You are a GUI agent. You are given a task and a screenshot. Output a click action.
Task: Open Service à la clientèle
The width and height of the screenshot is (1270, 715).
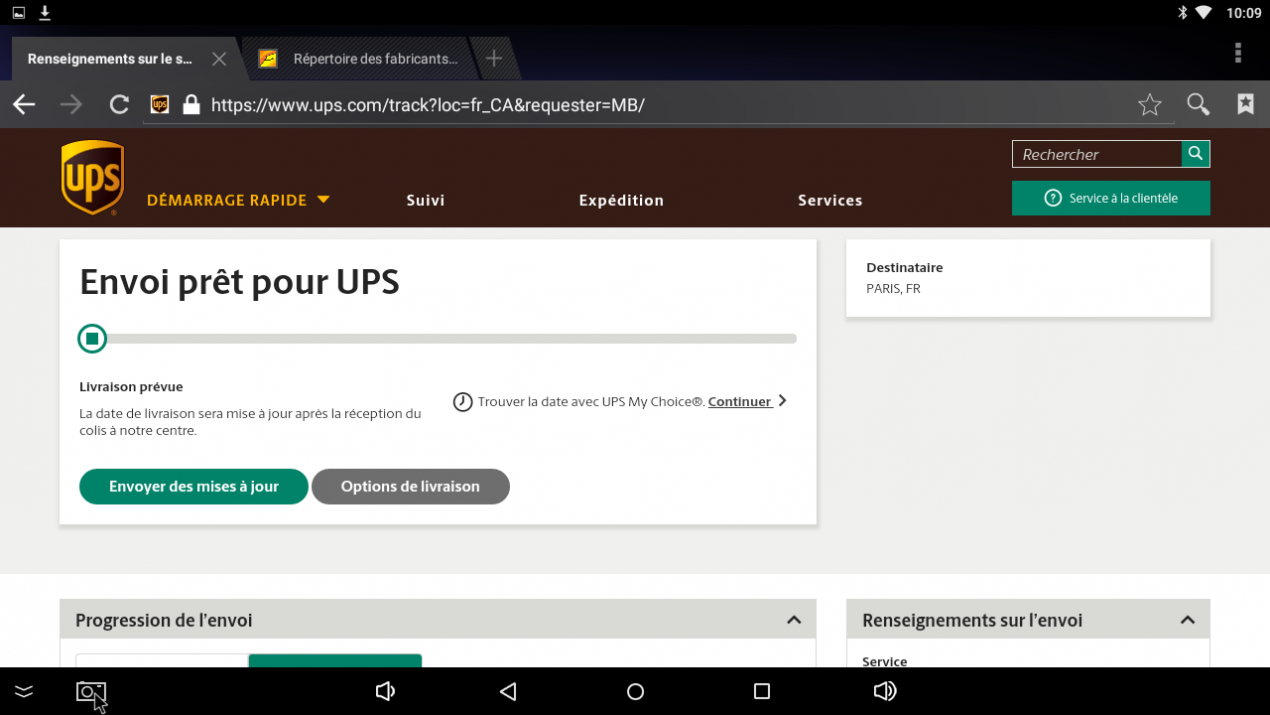coord(1111,198)
